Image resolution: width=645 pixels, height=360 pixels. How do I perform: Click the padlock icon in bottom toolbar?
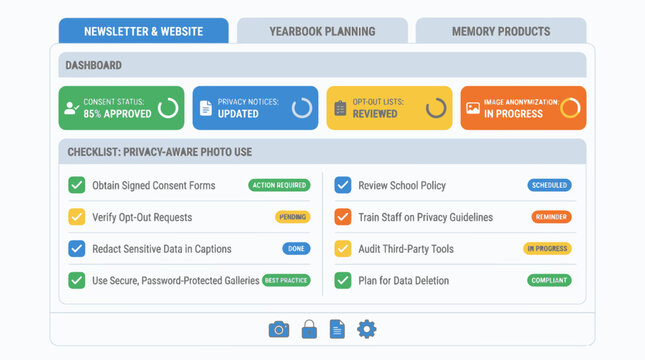(x=309, y=329)
